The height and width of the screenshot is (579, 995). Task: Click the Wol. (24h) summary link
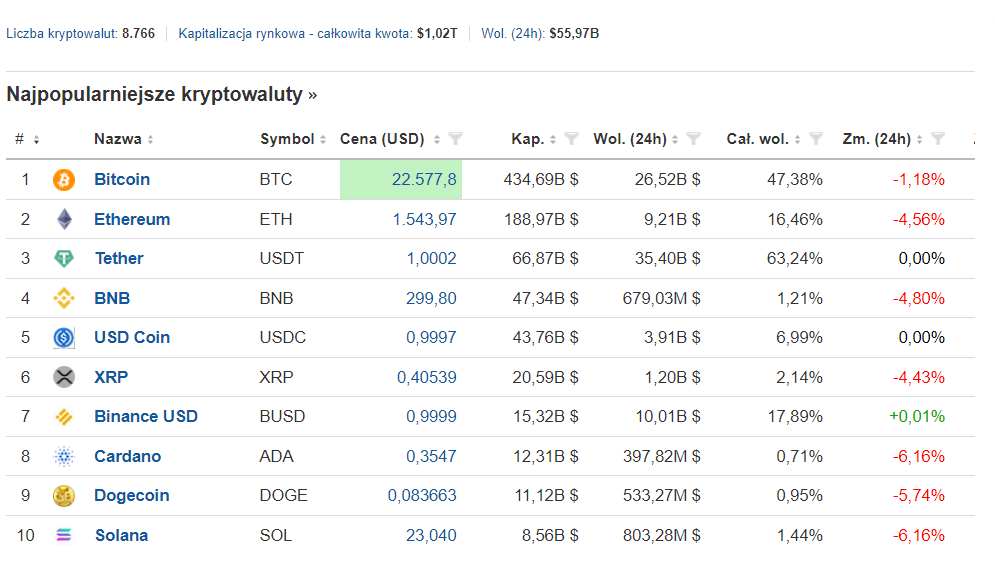[513, 34]
